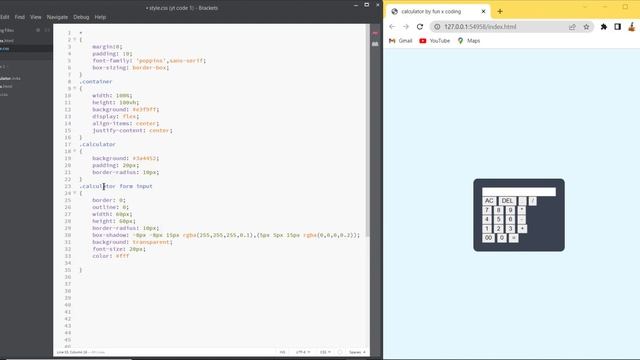The height and width of the screenshot is (360, 640).
Task: Open Chrome Extensions puzzle icon
Action: (604, 27)
